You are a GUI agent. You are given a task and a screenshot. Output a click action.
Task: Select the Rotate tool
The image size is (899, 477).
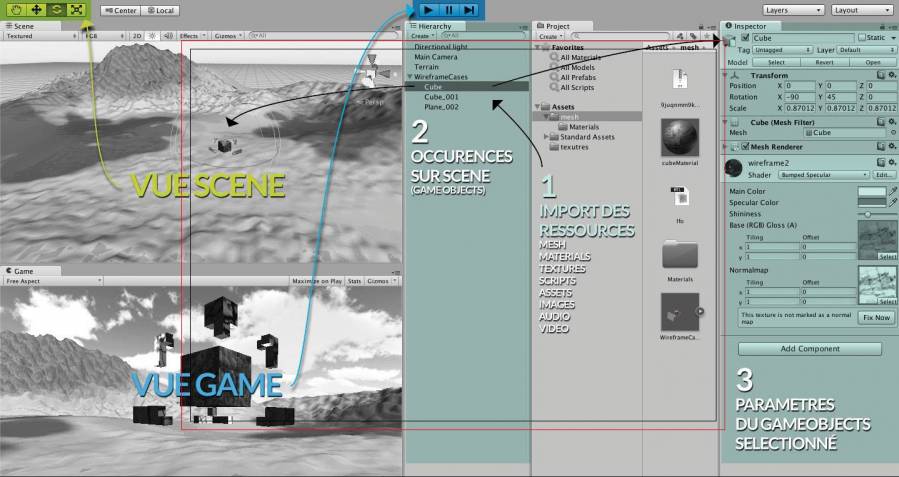(55, 9)
